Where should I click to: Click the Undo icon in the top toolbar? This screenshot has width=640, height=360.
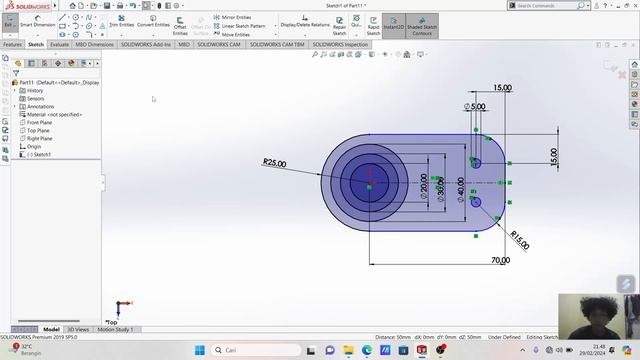133,6
